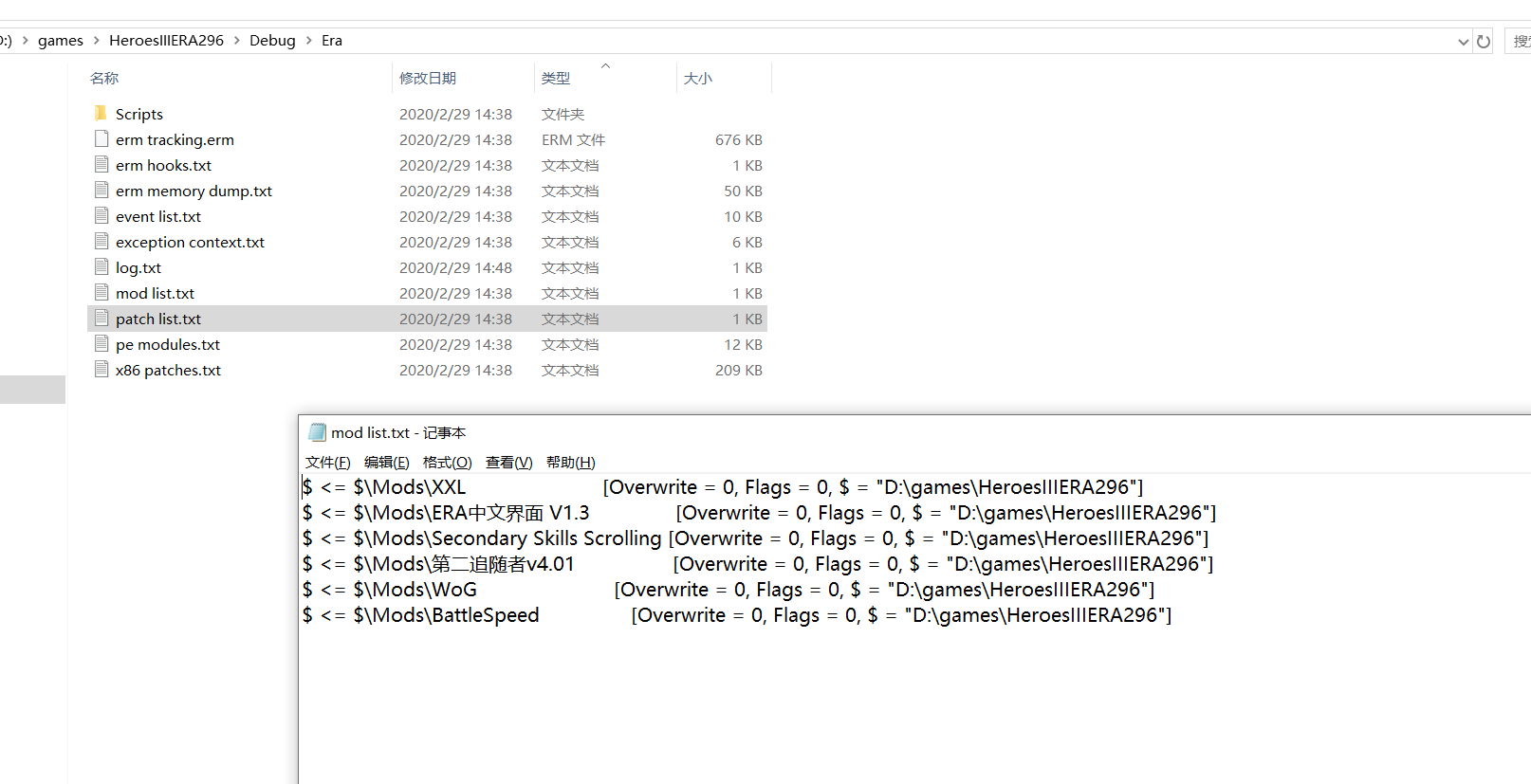The height and width of the screenshot is (784, 1531).
Task: Select the mod list.txt file icon
Action: pyautogui.click(x=101, y=292)
